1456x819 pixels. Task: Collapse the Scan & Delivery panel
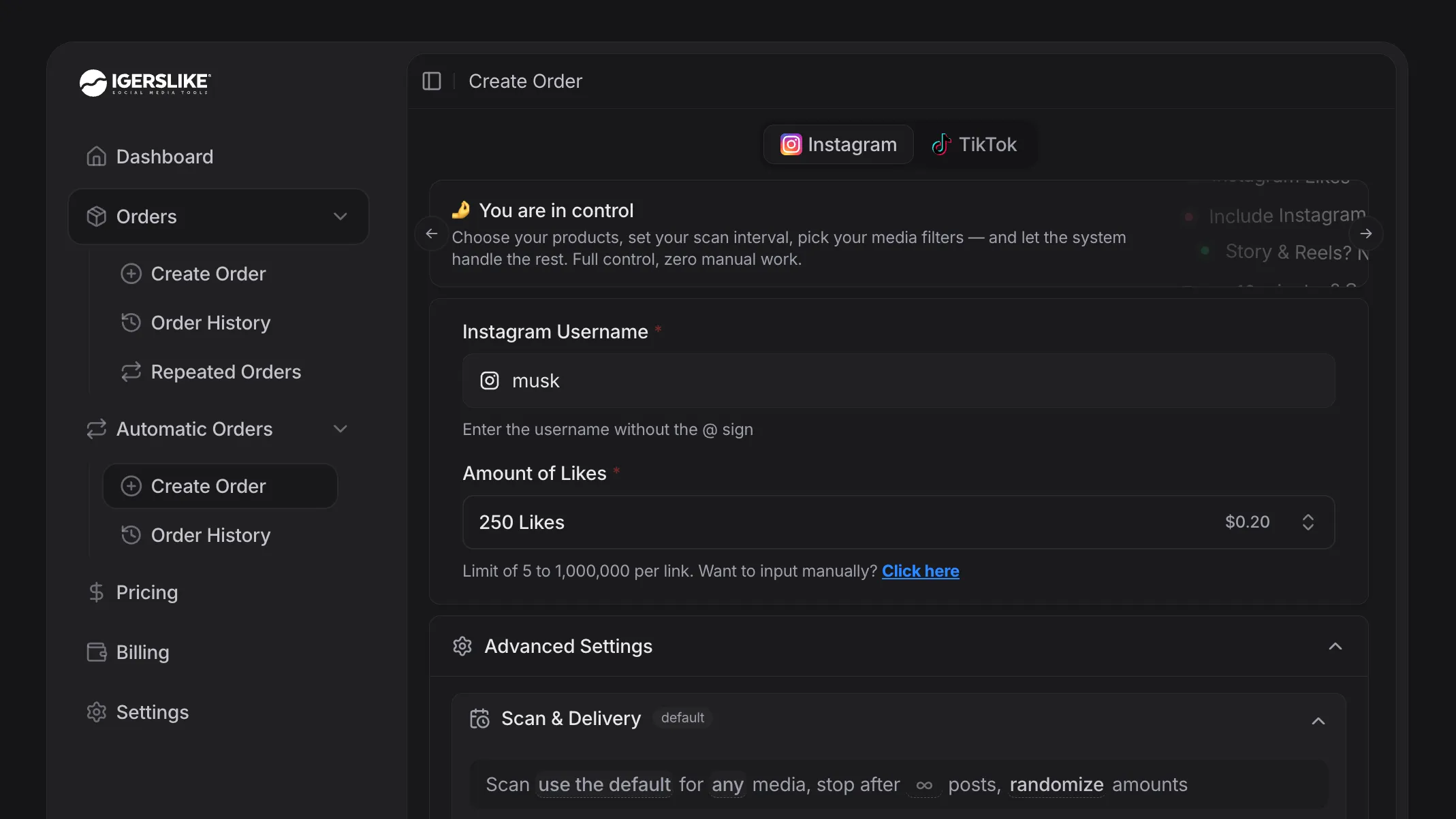pos(1318,720)
